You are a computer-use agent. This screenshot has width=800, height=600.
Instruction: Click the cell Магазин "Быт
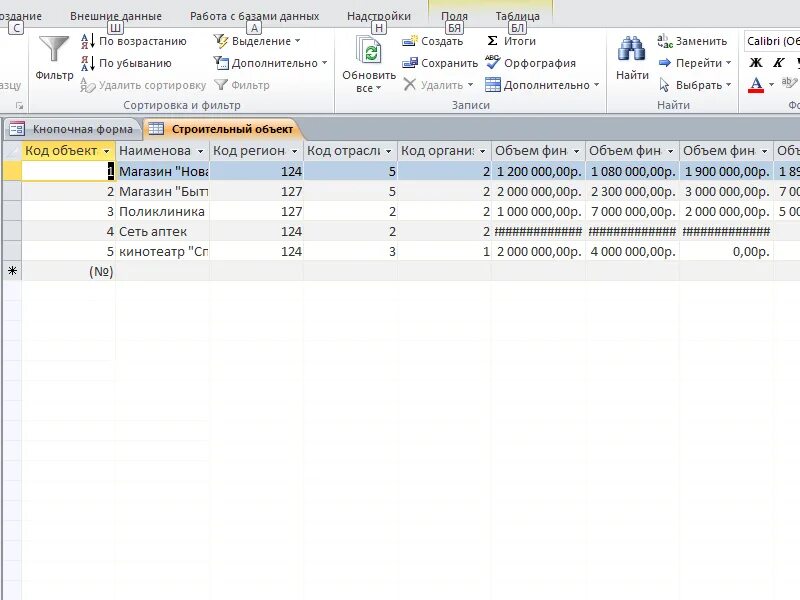point(163,191)
